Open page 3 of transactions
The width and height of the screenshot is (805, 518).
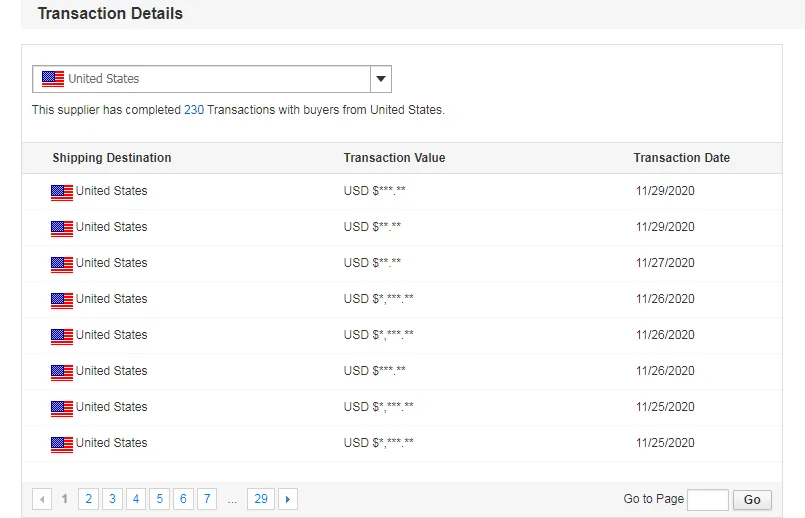click(x=112, y=499)
